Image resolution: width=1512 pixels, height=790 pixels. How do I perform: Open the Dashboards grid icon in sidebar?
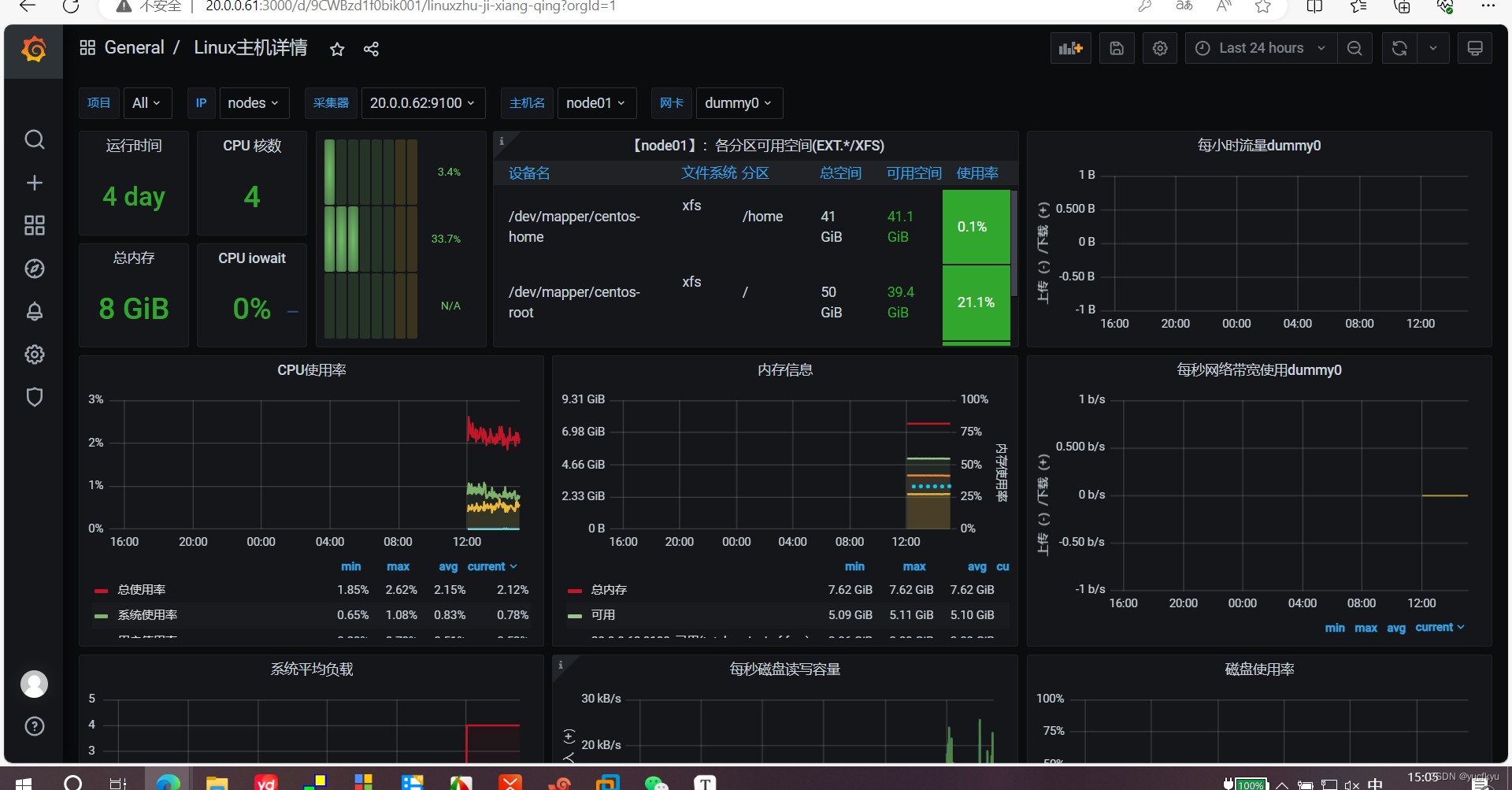(34, 225)
